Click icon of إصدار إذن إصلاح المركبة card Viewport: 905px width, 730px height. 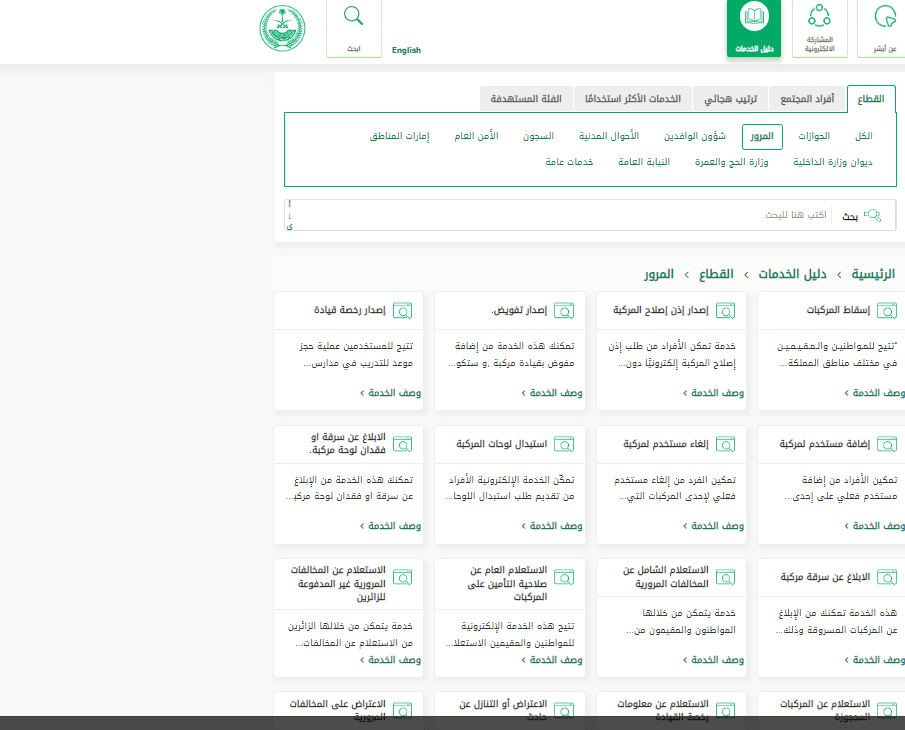pyautogui.click(x=726, y=310)
